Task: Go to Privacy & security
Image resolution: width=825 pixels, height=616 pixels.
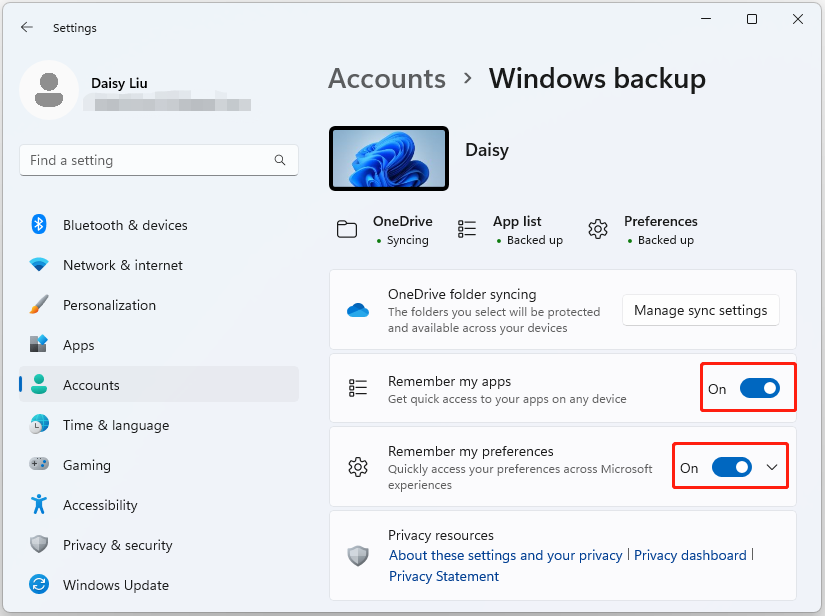Action: [159, 544]
